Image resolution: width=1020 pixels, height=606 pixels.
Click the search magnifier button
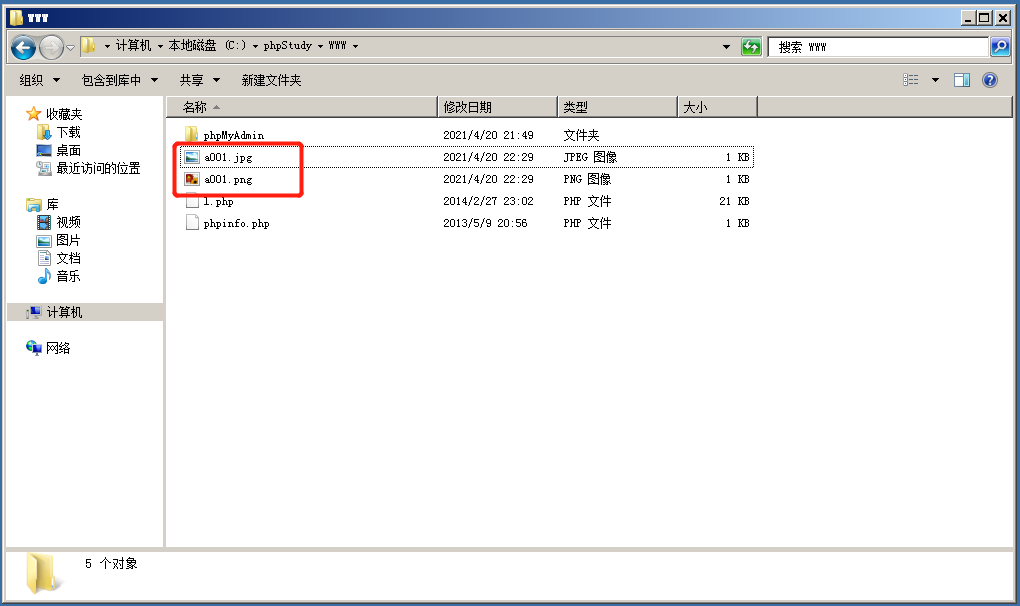[1000, 47]
